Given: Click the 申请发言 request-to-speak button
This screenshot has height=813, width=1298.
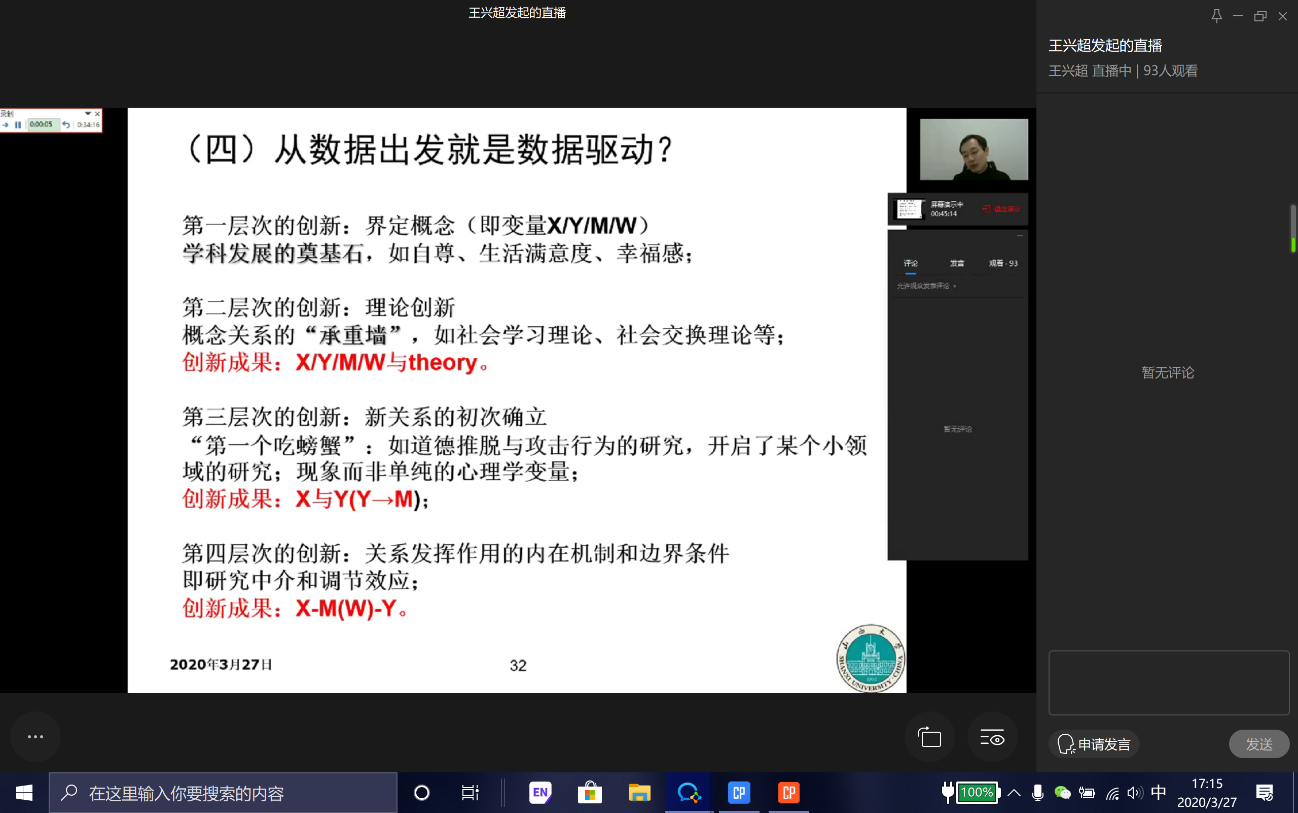Looking at the screenshot, I should (1094, 744).
